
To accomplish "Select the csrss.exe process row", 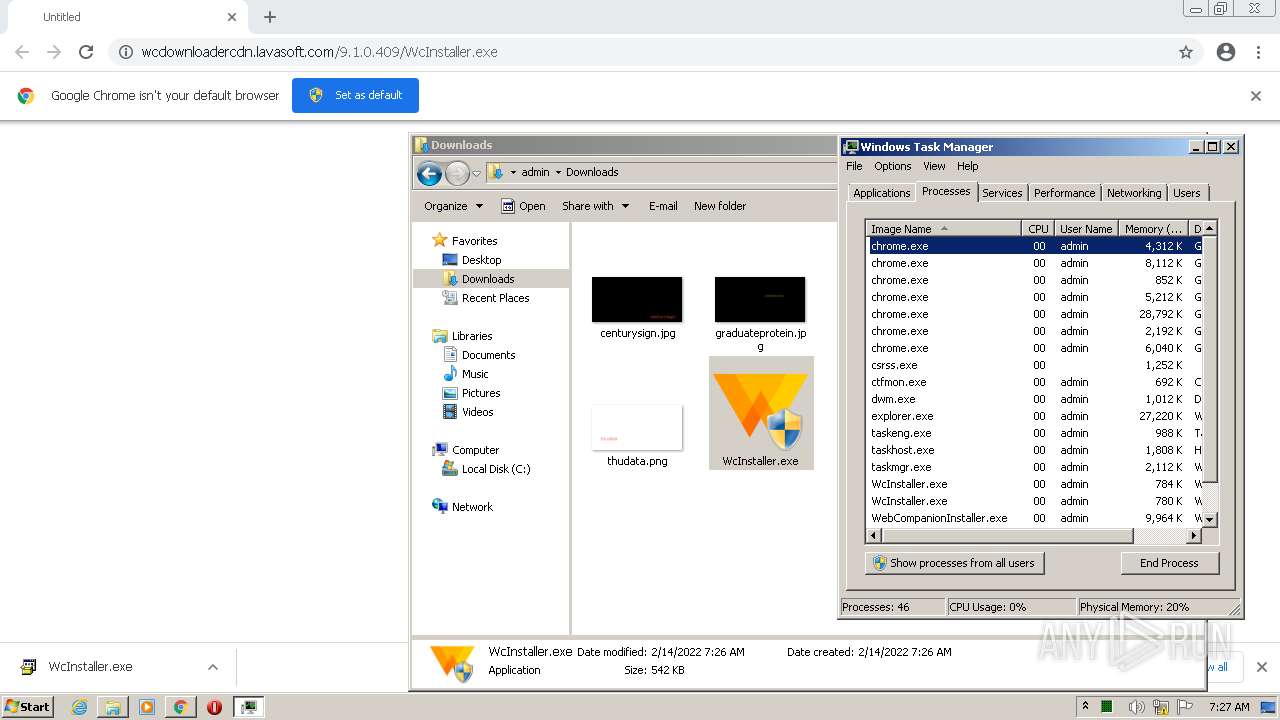I will (1033, 365).
